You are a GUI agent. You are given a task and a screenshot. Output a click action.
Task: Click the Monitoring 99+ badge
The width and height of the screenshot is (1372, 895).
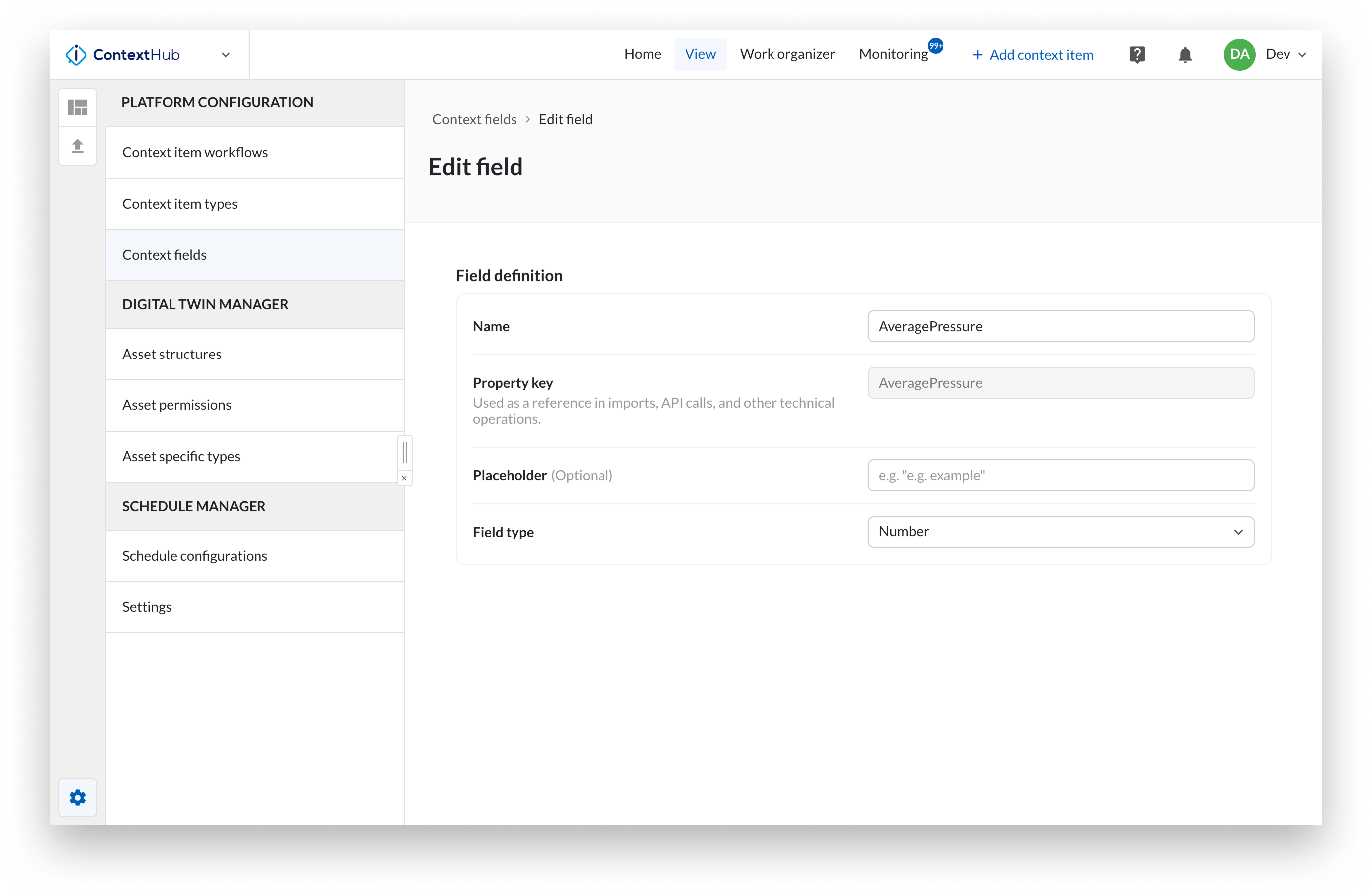pos(935,46)
